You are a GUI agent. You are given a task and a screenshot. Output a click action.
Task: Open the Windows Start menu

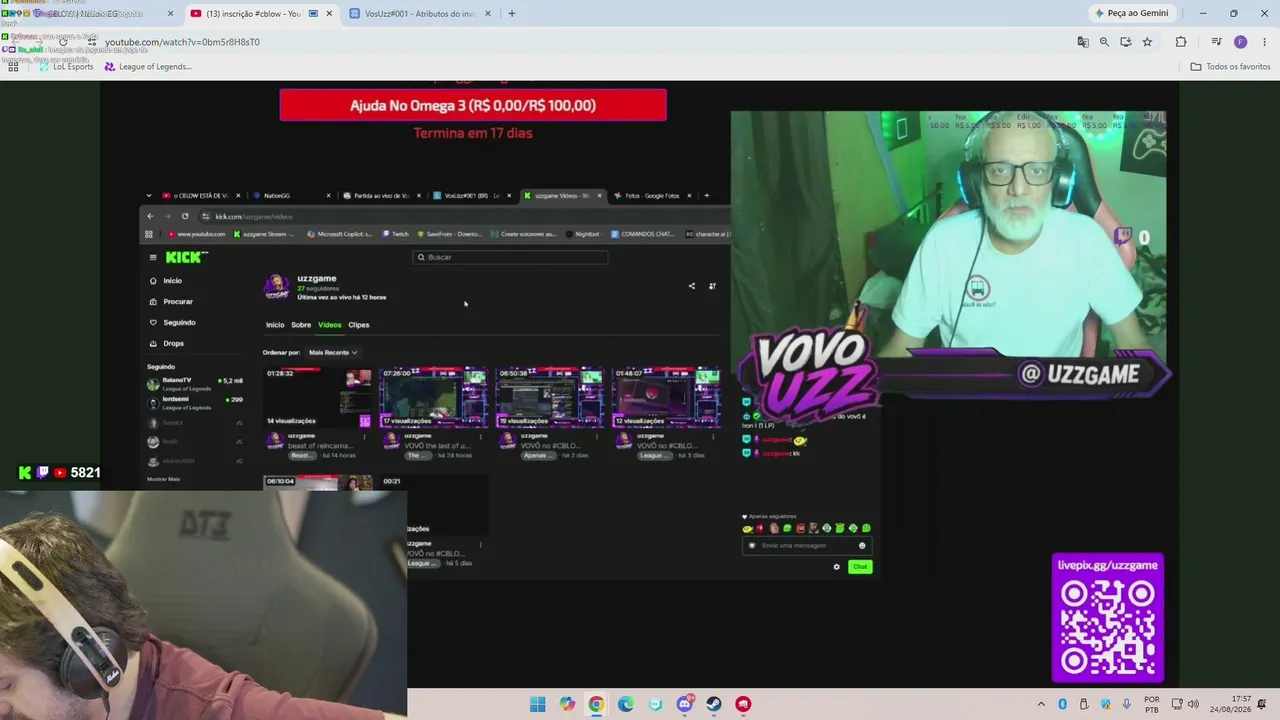tap(537, 704)
